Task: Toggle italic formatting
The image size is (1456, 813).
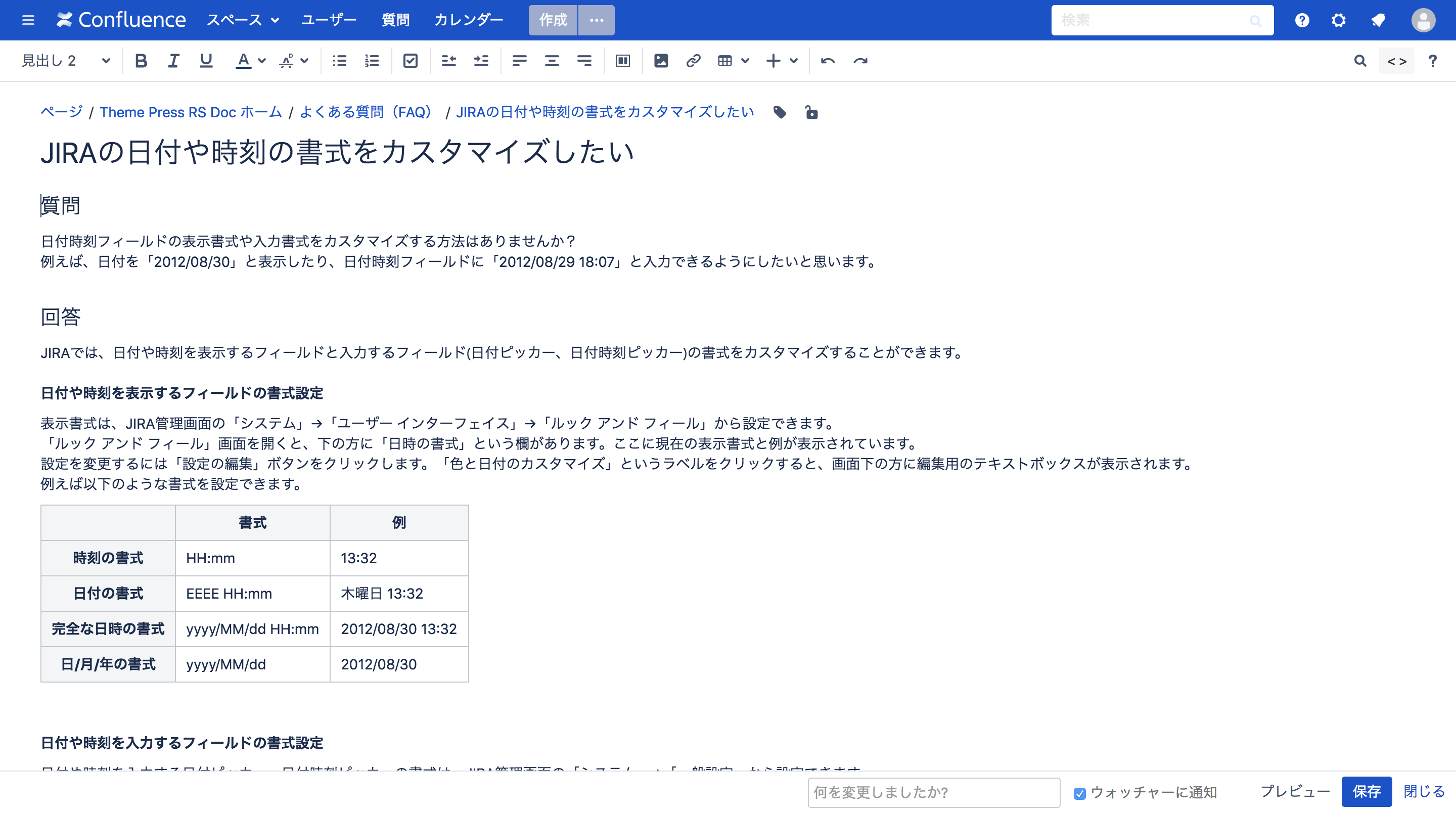Action: 173,61
